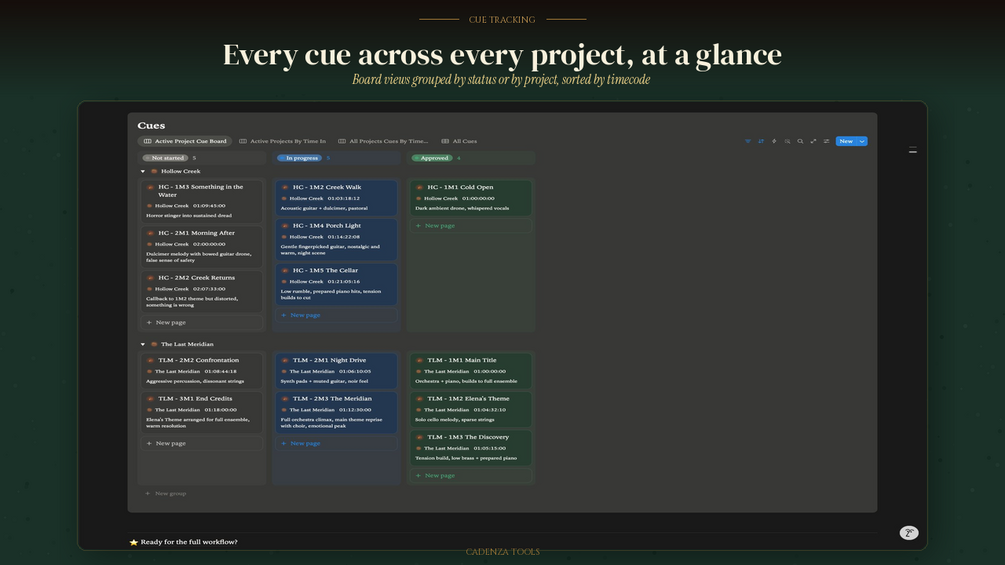
Task: Click the New group button
Action: click(x=165, y=493)
